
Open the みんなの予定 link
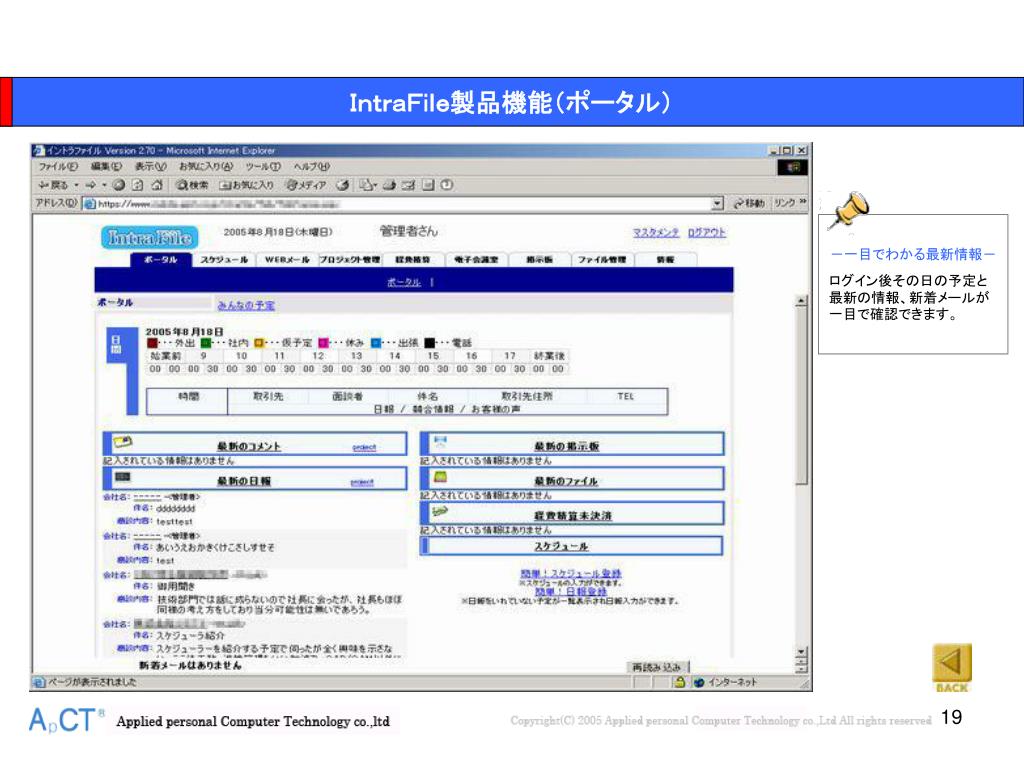pos(246,306)
